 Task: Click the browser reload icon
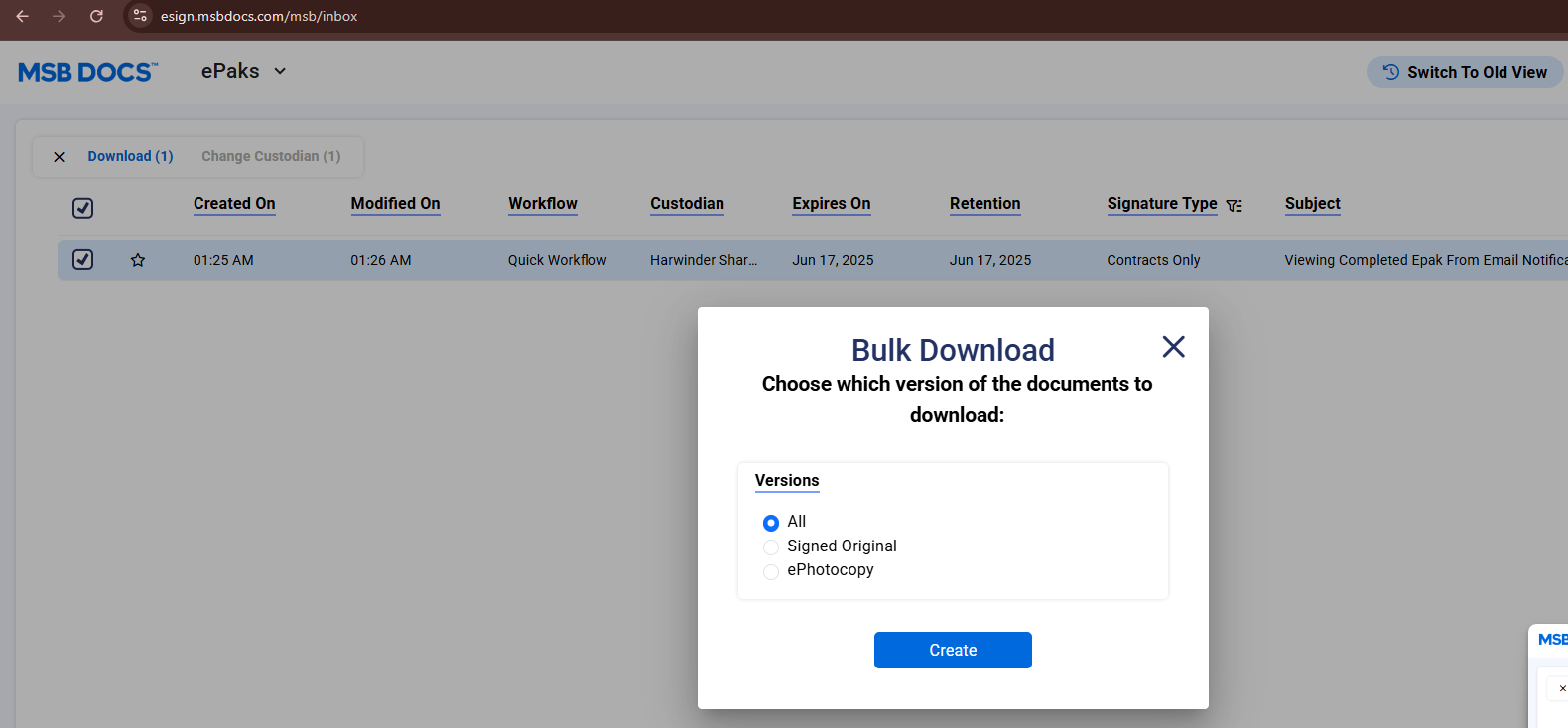point(96,16)
